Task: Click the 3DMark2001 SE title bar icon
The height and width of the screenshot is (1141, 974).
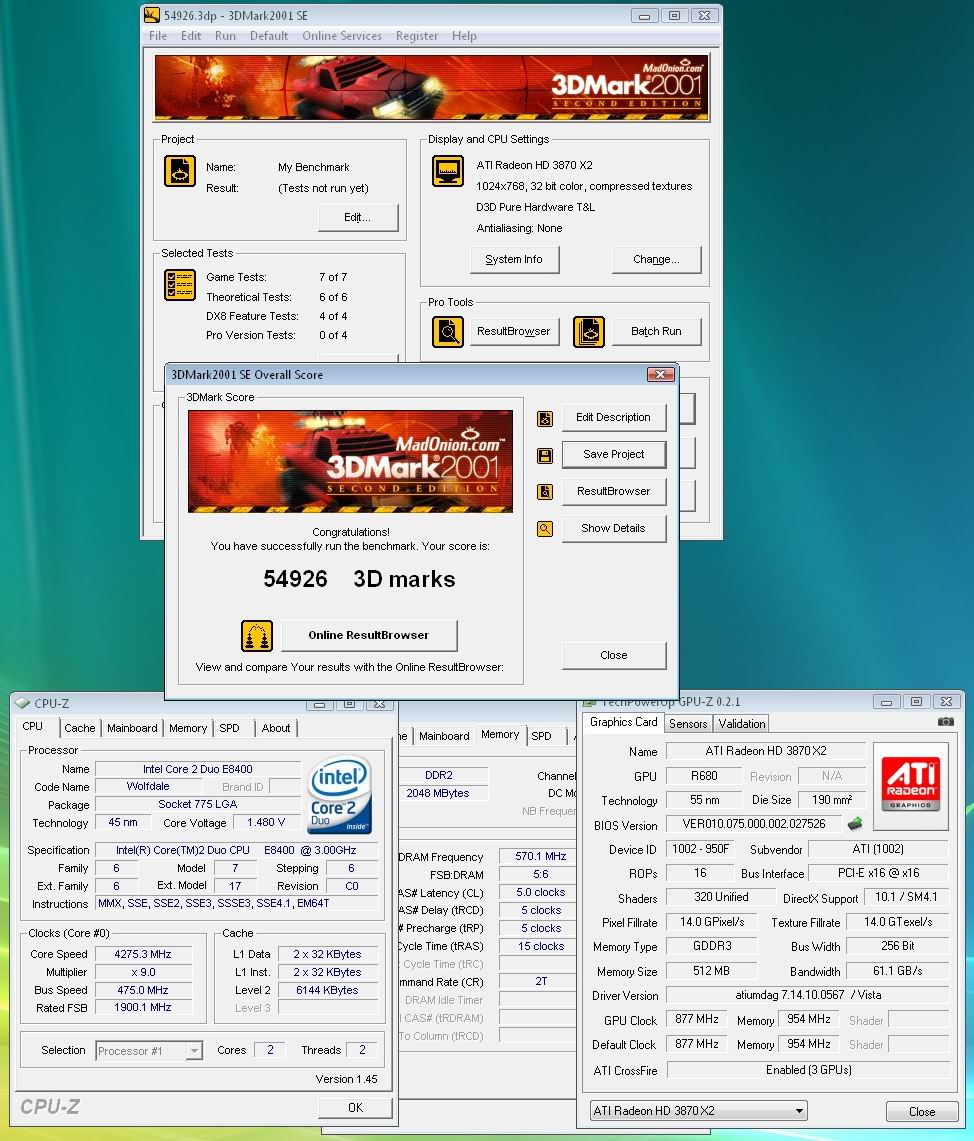Action: [152, 15]
